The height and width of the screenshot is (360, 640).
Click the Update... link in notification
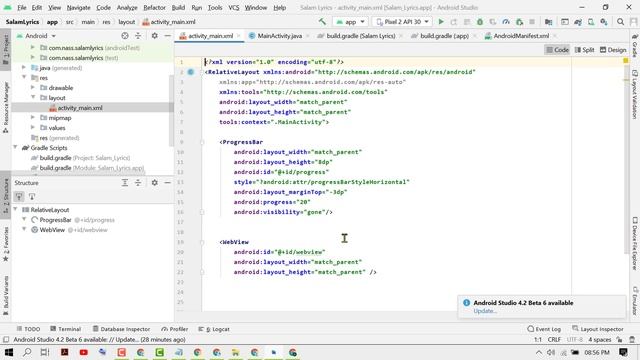(x=485, y=311)
